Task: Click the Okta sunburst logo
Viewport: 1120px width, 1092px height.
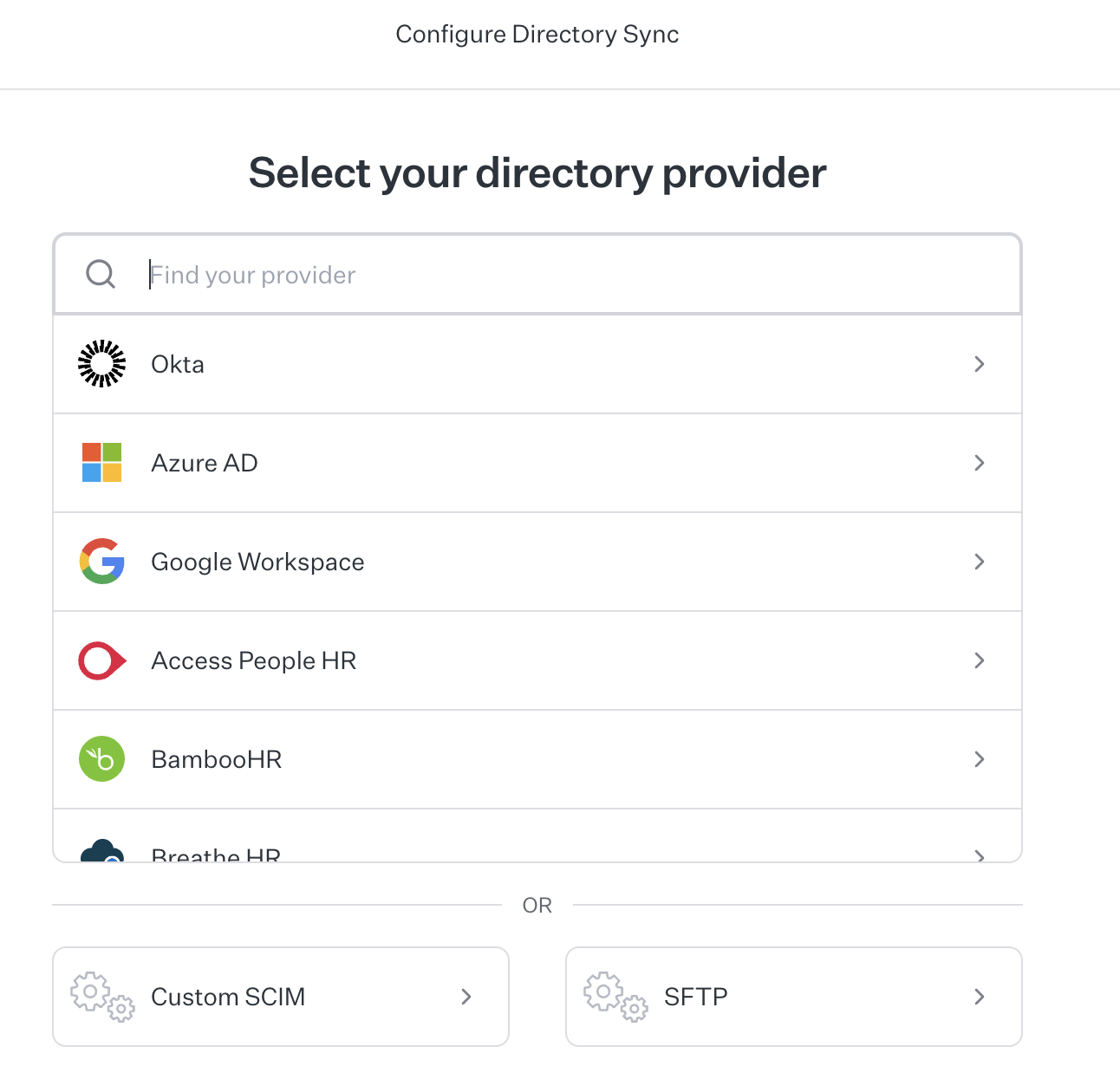Action: pyautogui.click(x=102, y=364)
